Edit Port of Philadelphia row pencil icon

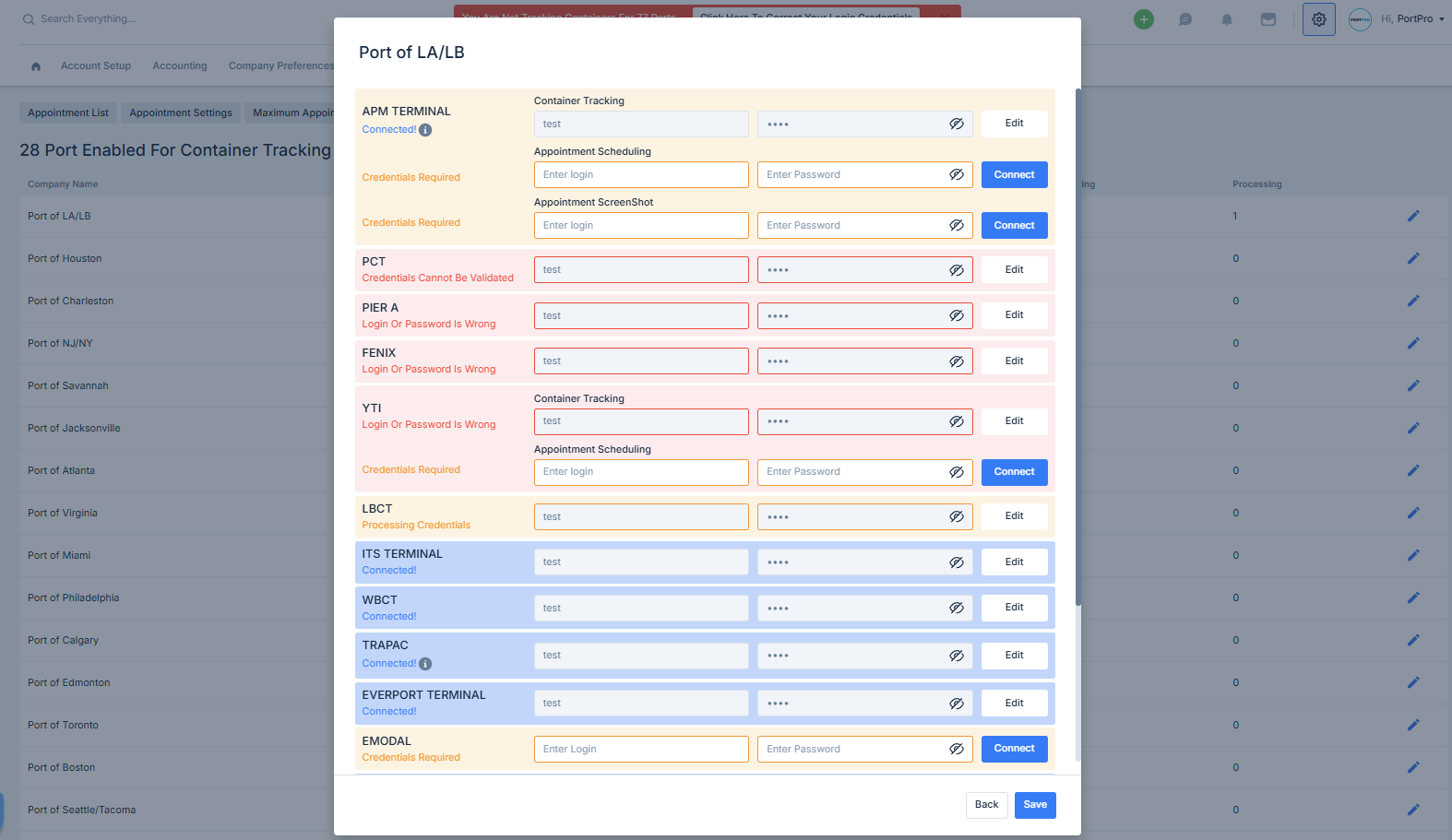[x=1413, y=597]
